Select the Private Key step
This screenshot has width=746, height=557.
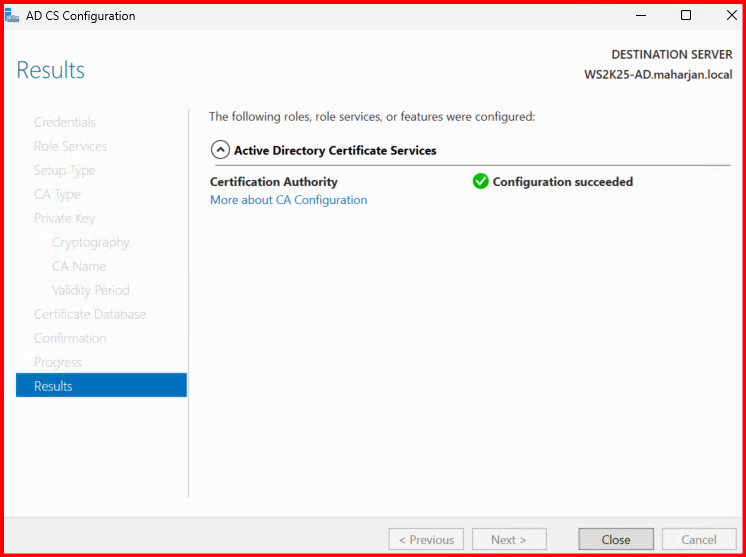tap(64, 218)
